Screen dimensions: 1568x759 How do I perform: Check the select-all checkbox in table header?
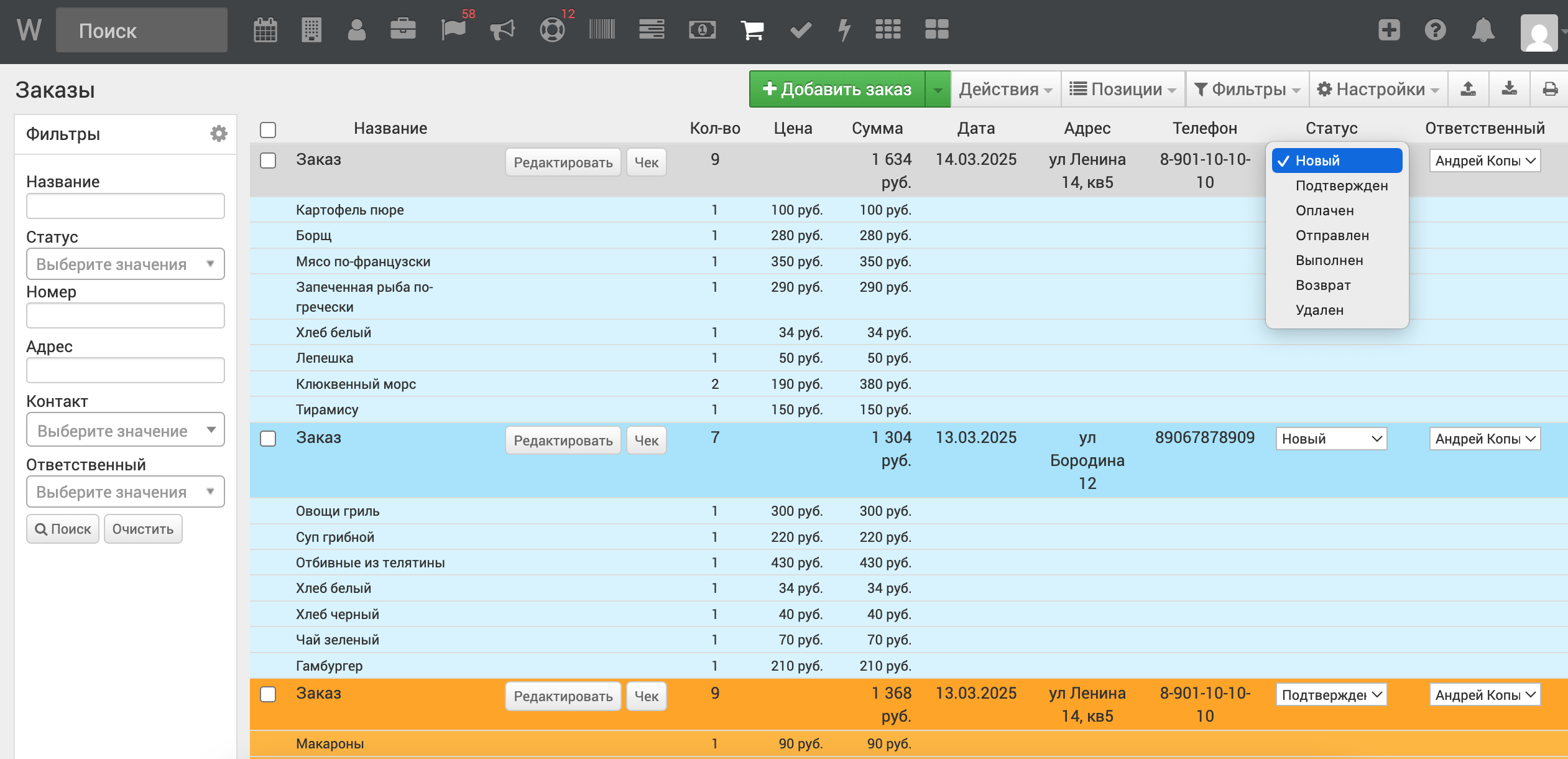[268, 129]
